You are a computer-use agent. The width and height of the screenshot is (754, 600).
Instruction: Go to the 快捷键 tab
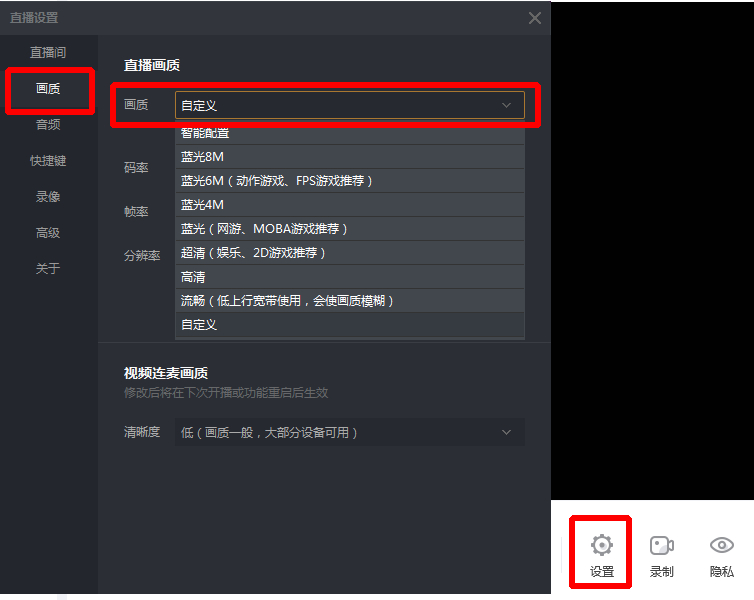[48, 161]
